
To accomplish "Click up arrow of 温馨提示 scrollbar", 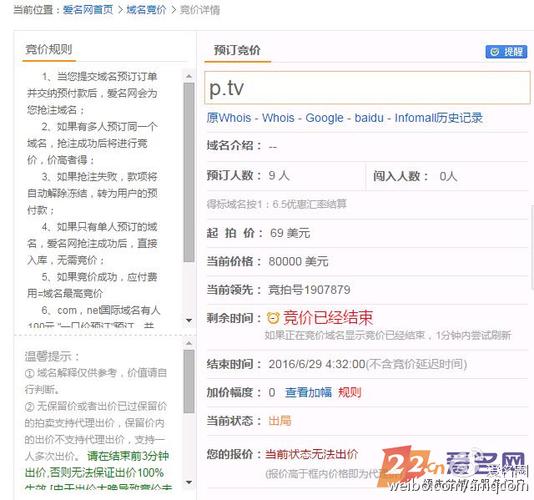I will pos(189,343).
